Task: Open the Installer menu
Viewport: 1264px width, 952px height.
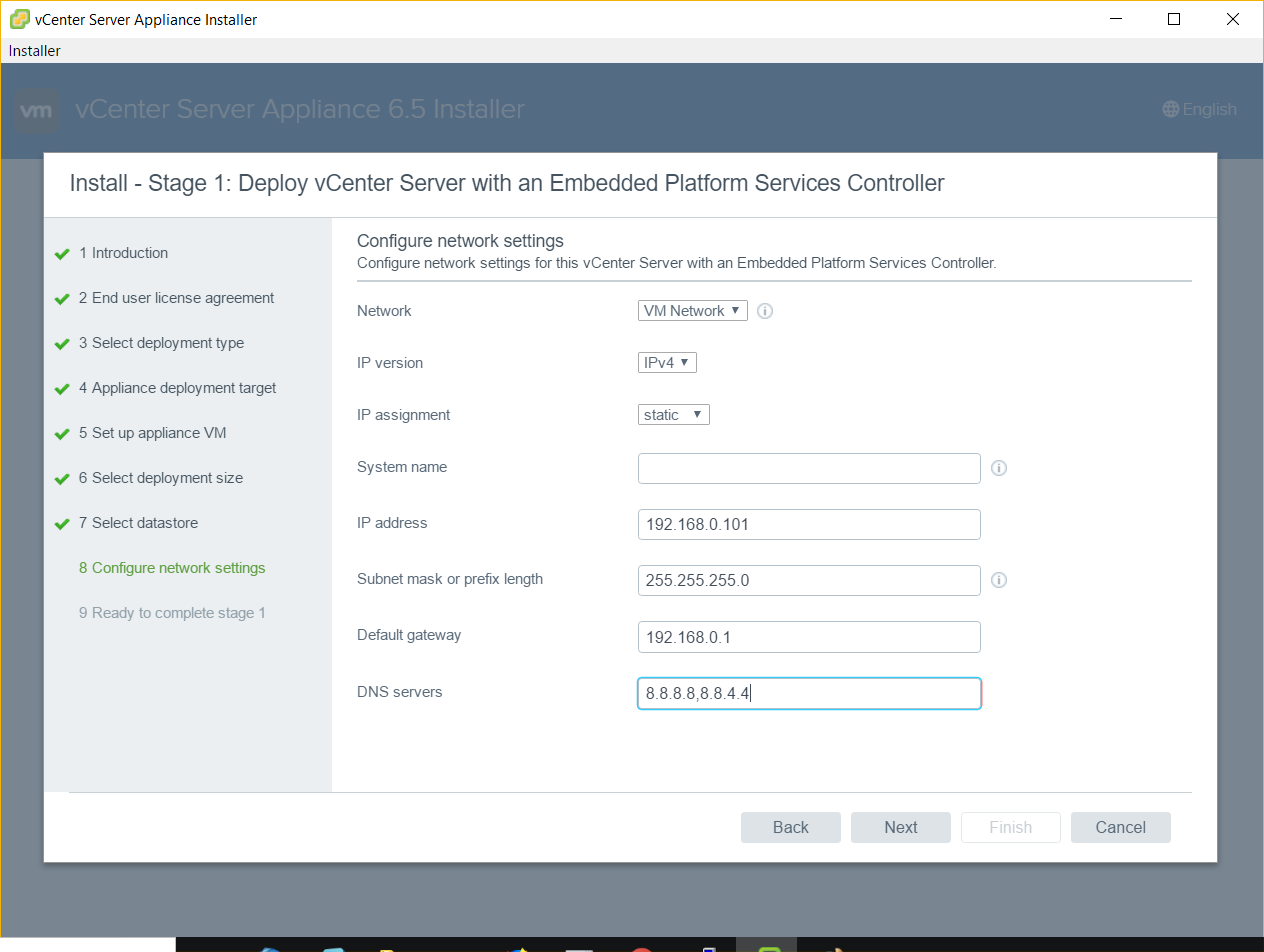Action: click(x=35, y=51)
